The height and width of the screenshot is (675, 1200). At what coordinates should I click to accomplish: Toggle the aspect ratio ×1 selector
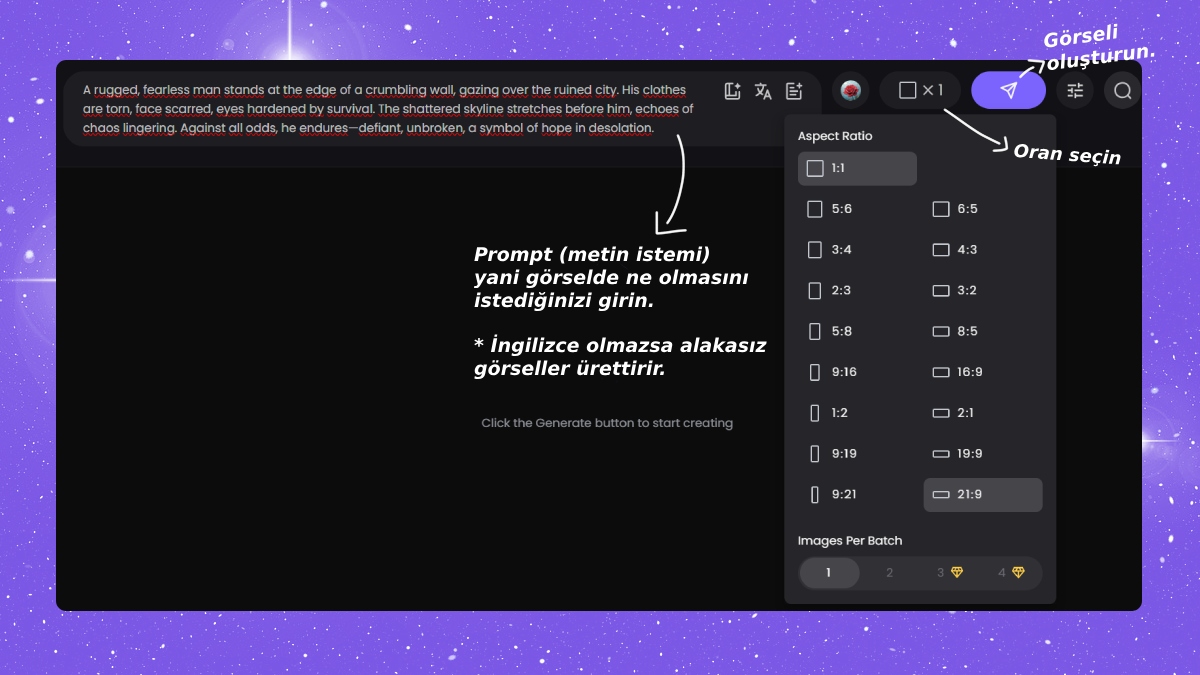[920, 91]
